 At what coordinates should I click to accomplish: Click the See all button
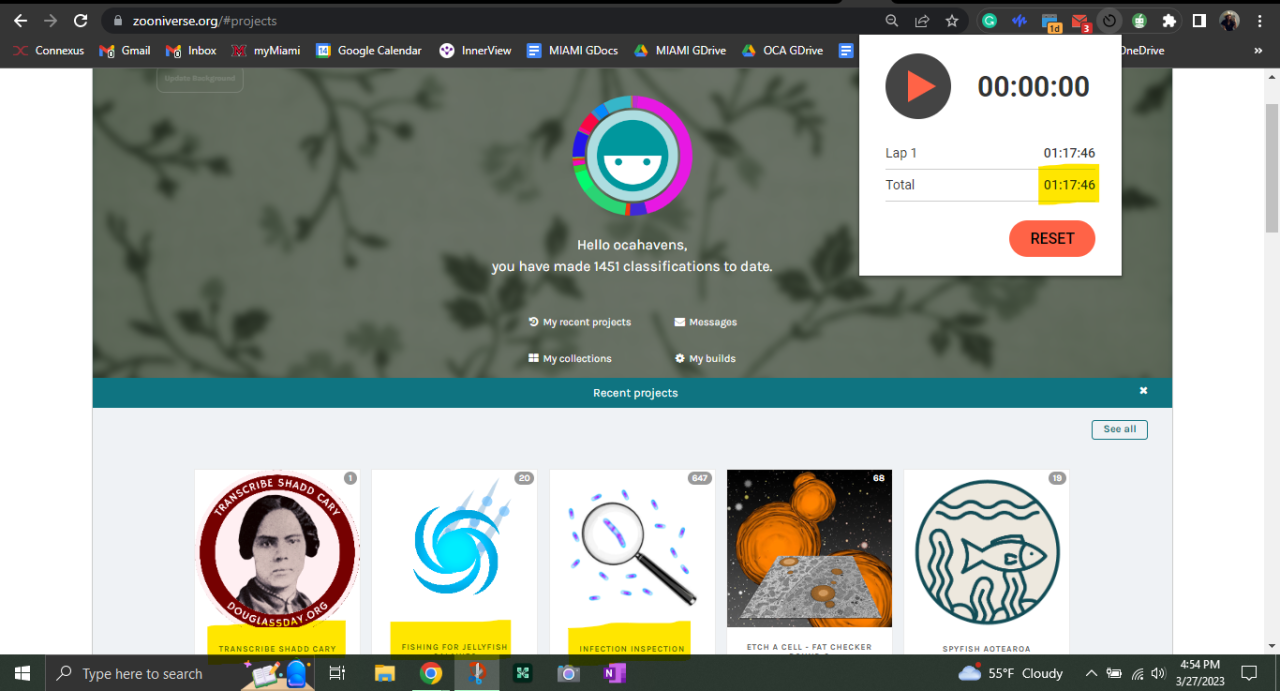[1119, 429]
